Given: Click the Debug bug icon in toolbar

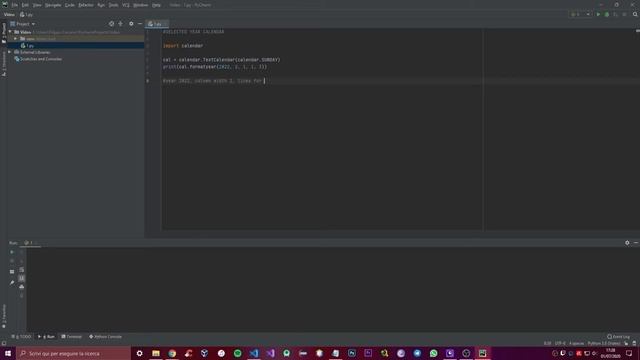Looking at the screenshot, I should coord(607,14).
